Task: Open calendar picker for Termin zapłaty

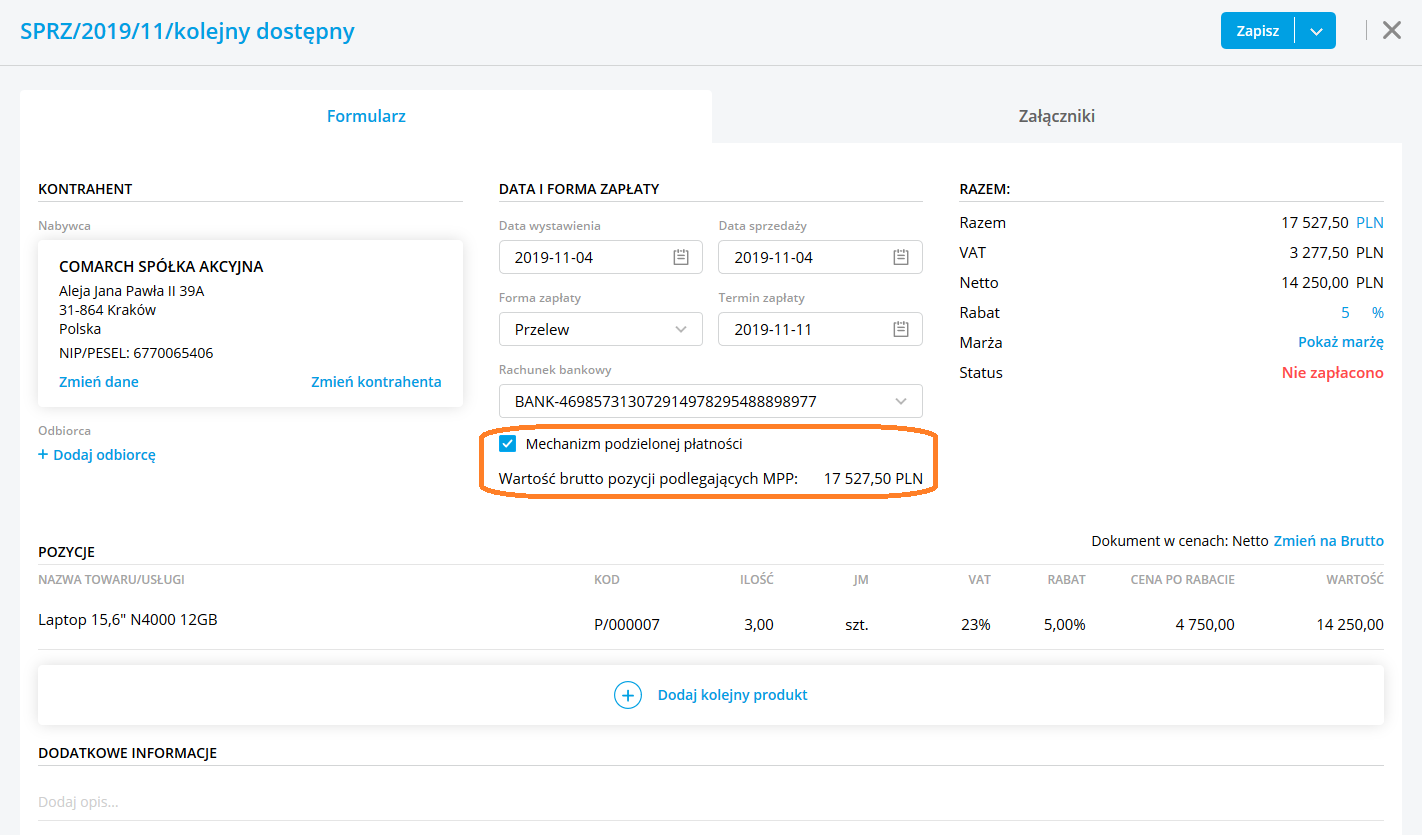Action: pyautogui.click(x=900, y=329)
